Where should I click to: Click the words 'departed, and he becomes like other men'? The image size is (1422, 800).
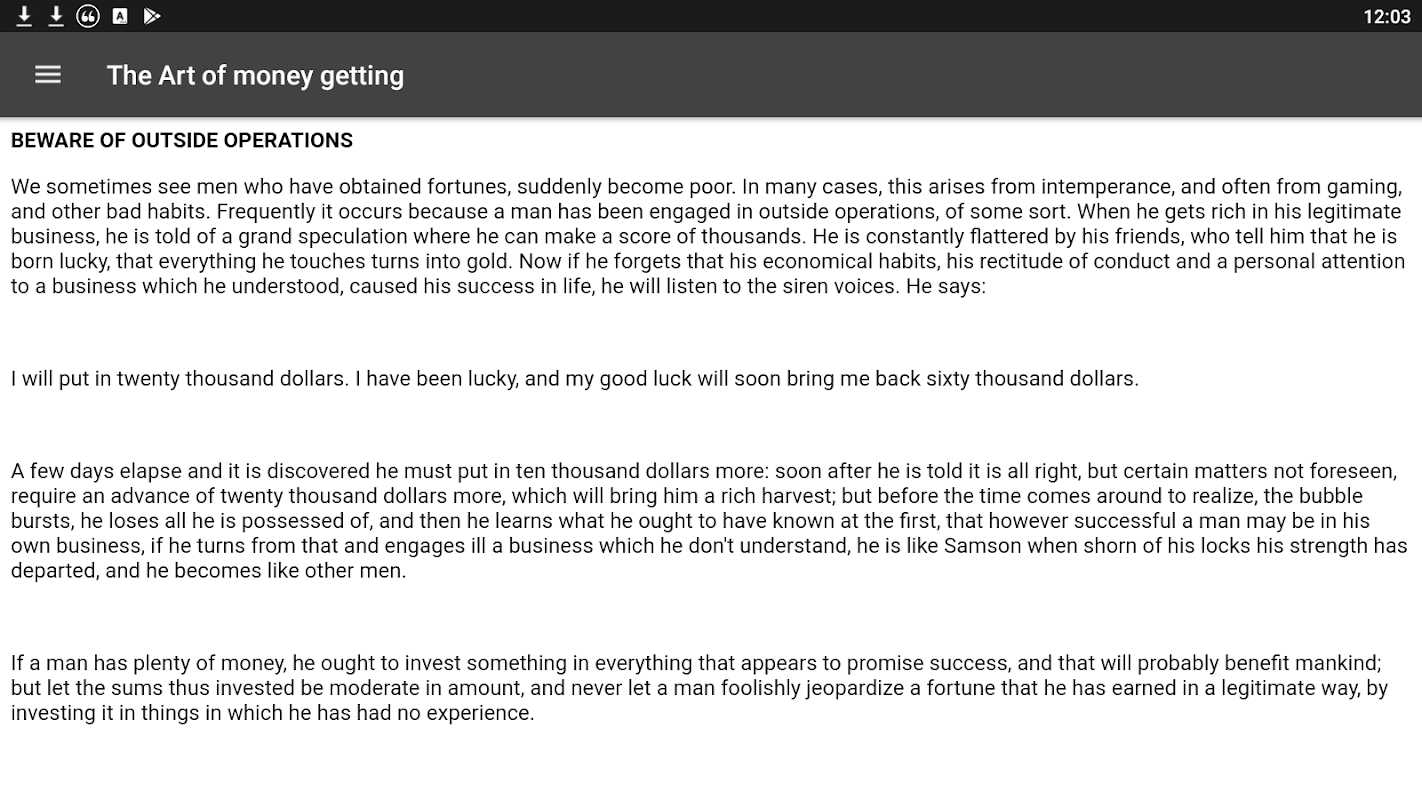(208, 570)
